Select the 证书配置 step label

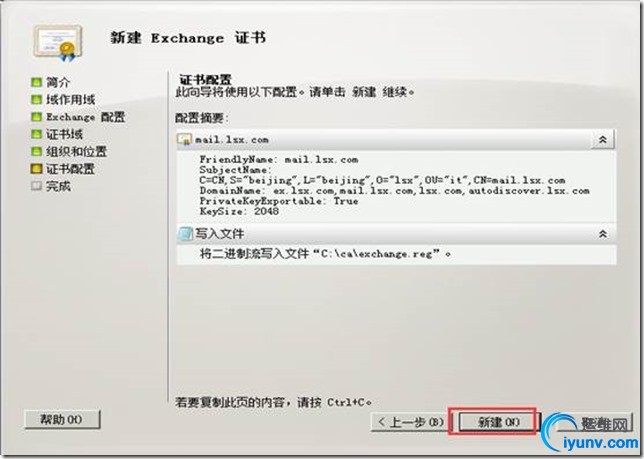click(70, 169)
